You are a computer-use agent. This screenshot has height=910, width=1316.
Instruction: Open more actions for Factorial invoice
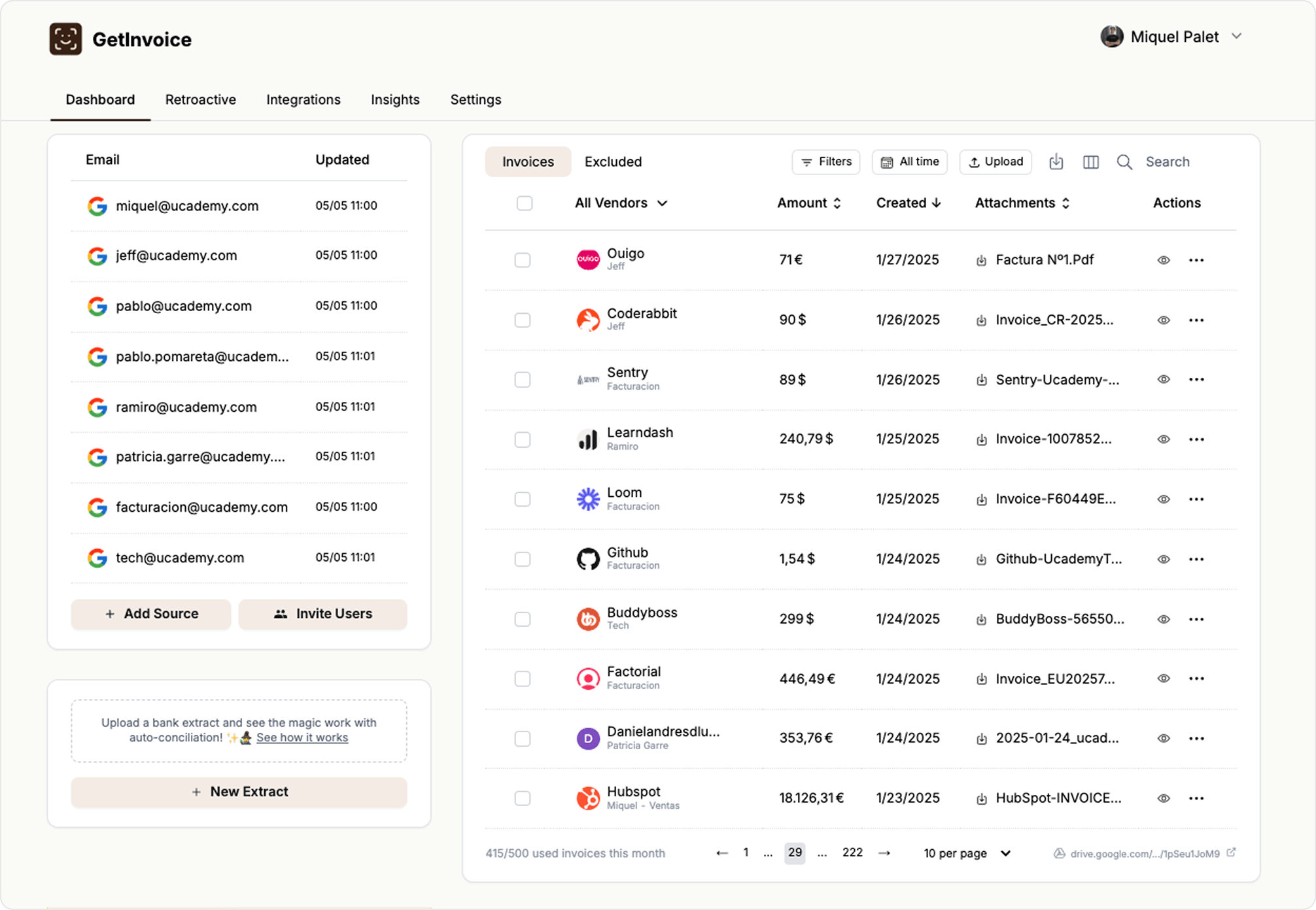point(1196,679)
